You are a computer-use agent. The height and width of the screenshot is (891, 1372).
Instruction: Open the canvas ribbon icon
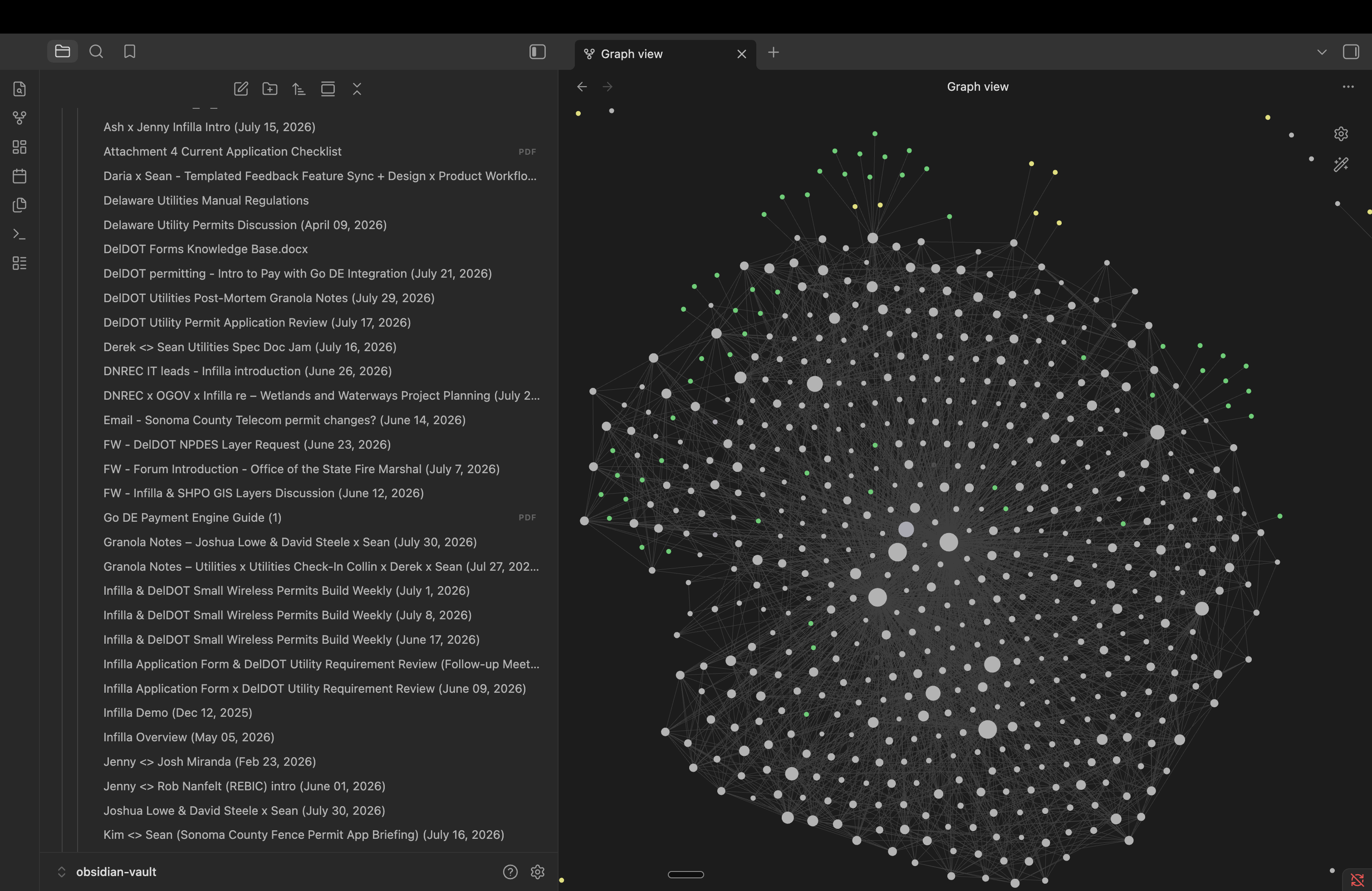pos(20,147)
